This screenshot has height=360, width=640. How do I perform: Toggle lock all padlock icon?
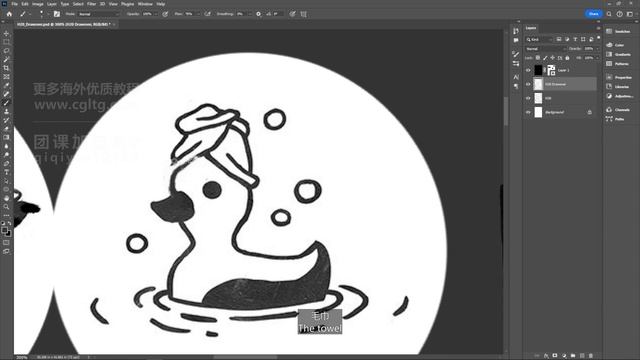point(567,58)
